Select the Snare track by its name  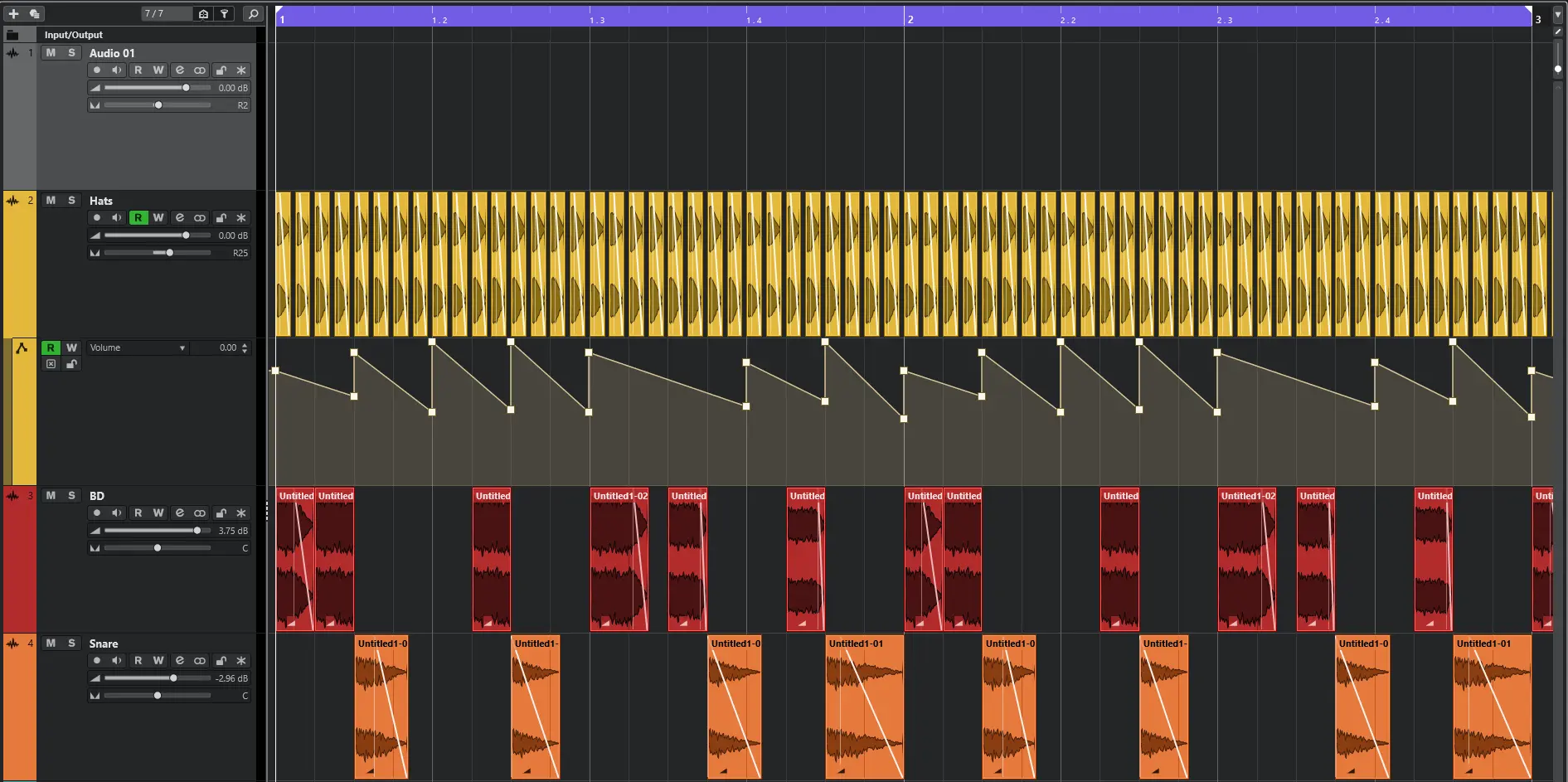[x=104, y=644]
